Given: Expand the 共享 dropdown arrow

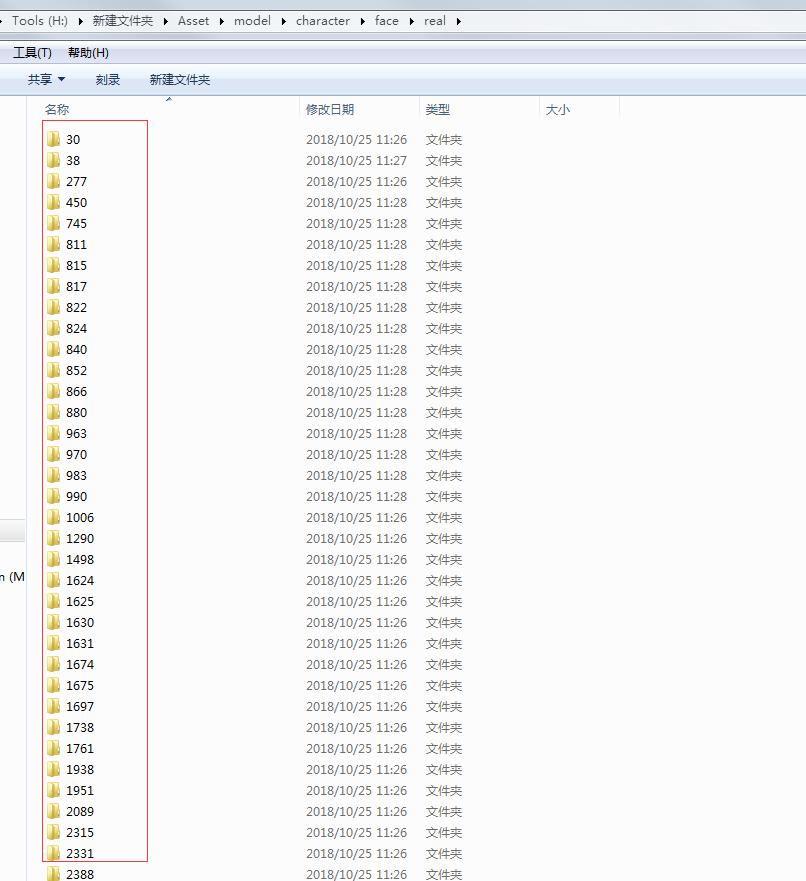Looking at the screenshot, I should 61,79.
